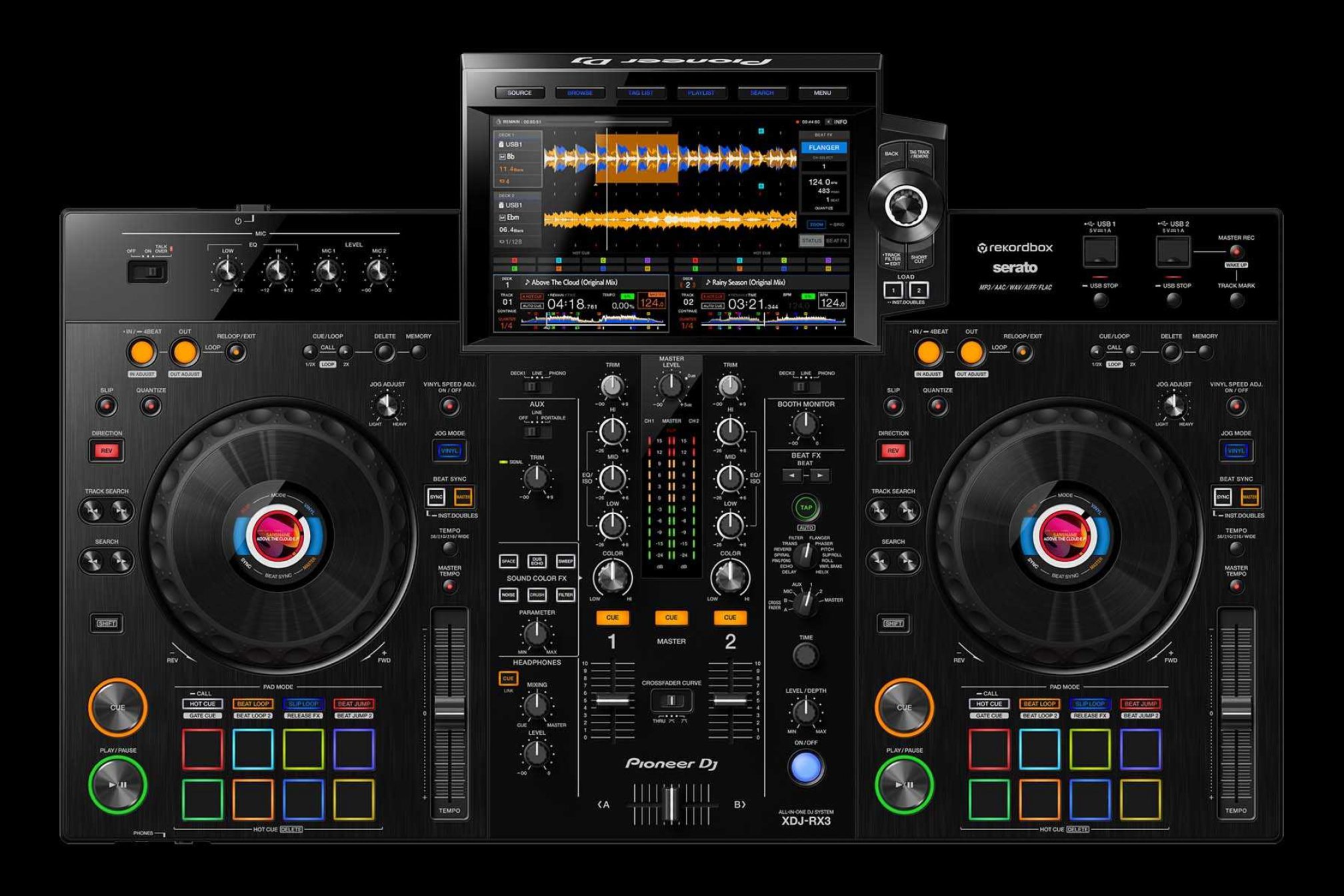This screenshot has height=896, width=1344.
Task: Select right deck BEAT JUMP pad mode
Action: coord(1141,704)
